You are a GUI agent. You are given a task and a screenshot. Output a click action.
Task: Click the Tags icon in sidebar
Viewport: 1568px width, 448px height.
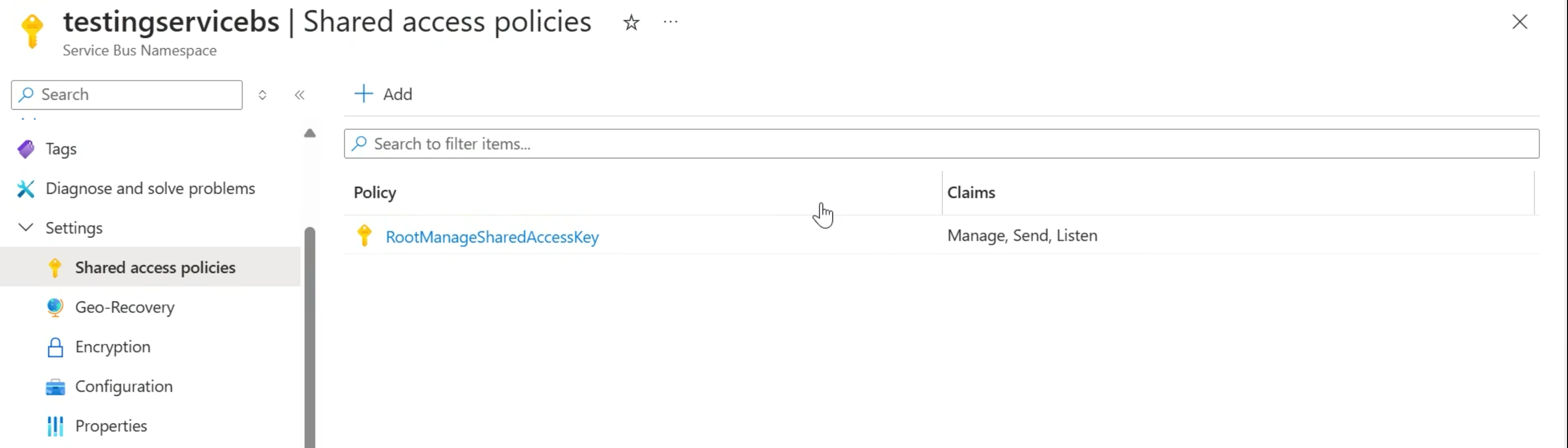click(x=26, y=149)
